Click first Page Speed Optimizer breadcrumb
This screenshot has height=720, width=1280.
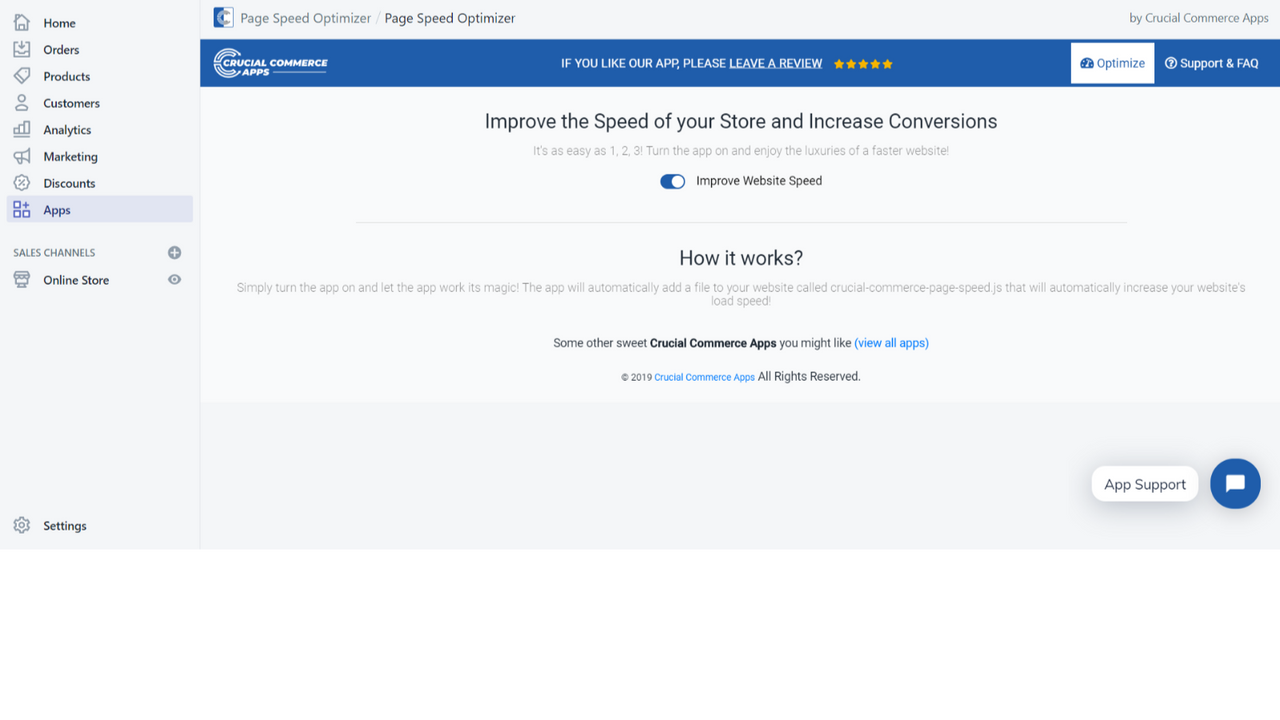(305, 18)
